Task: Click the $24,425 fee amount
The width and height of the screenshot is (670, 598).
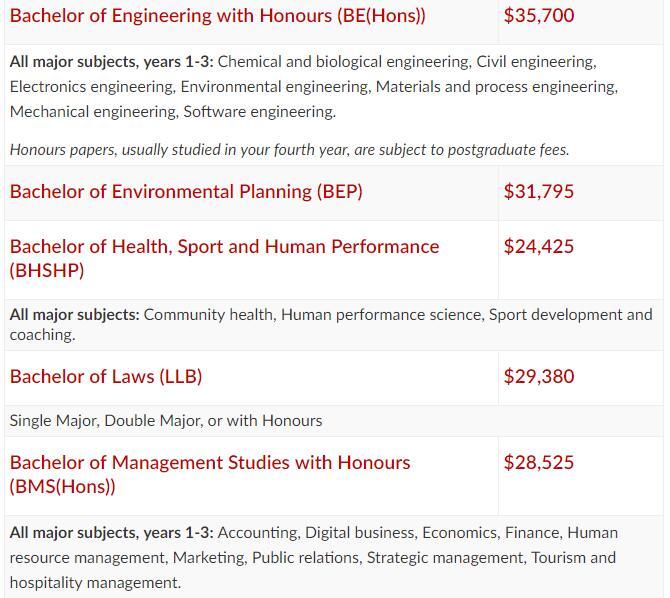Action: pos(539,247)
